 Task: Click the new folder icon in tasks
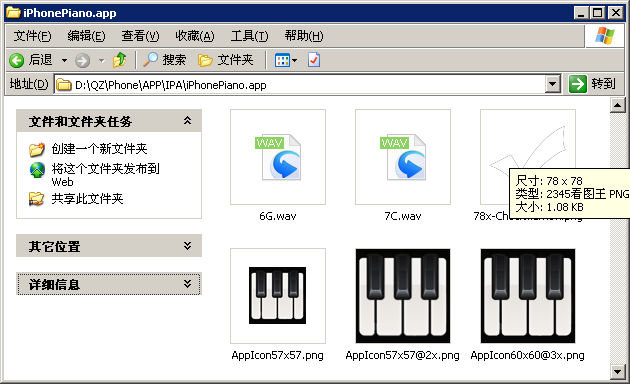tap(37, 149)
